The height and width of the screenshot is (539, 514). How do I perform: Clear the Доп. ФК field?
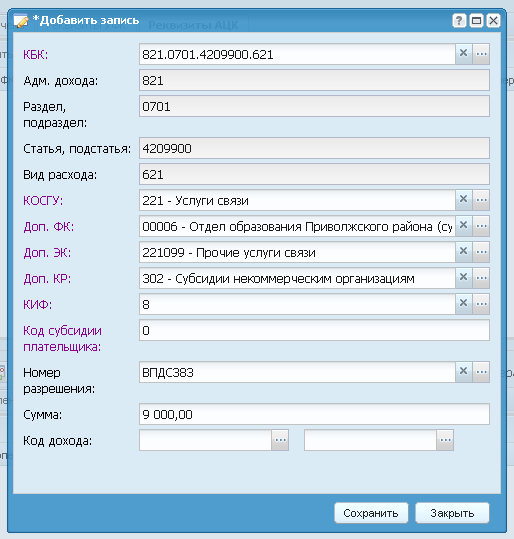tap(463, 226)
